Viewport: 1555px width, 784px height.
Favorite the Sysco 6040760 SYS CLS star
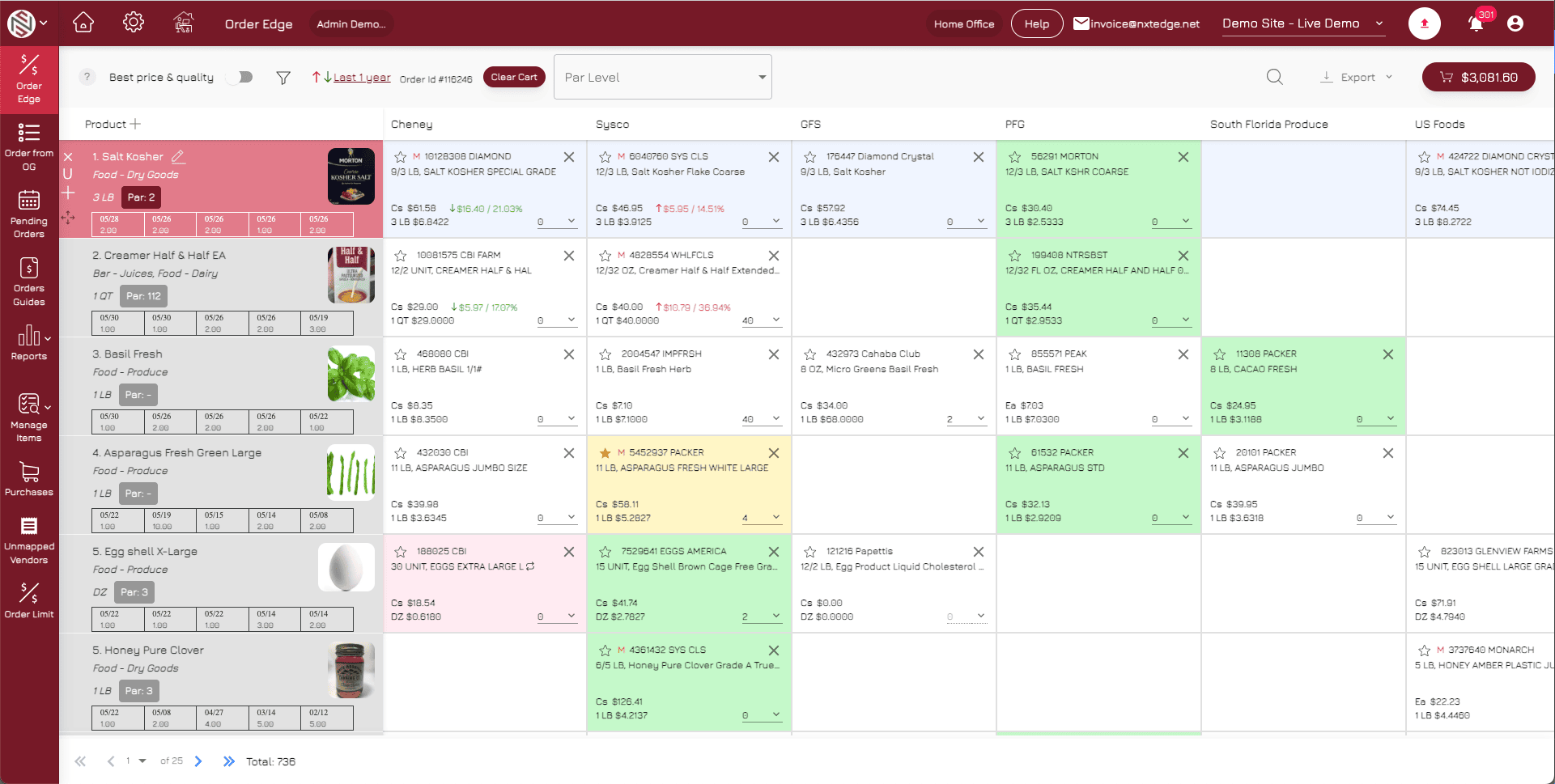[605, 157]
